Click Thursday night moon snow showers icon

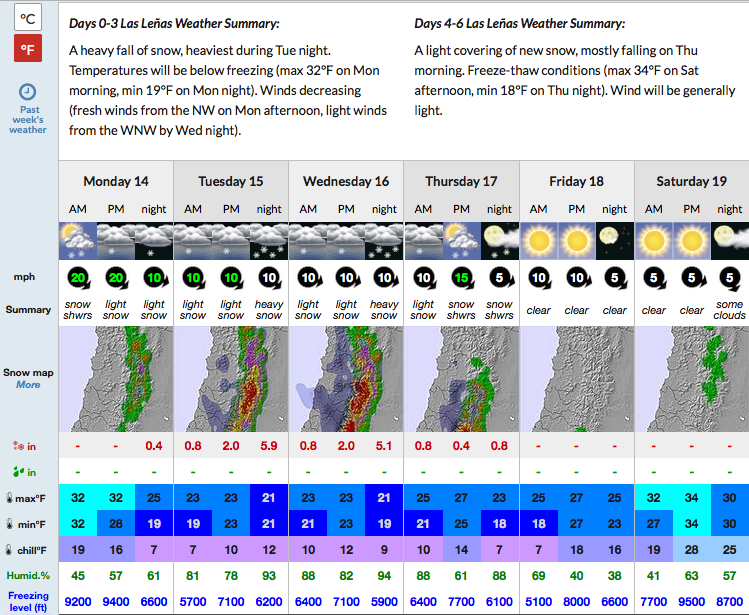click(x=500, y=241)
